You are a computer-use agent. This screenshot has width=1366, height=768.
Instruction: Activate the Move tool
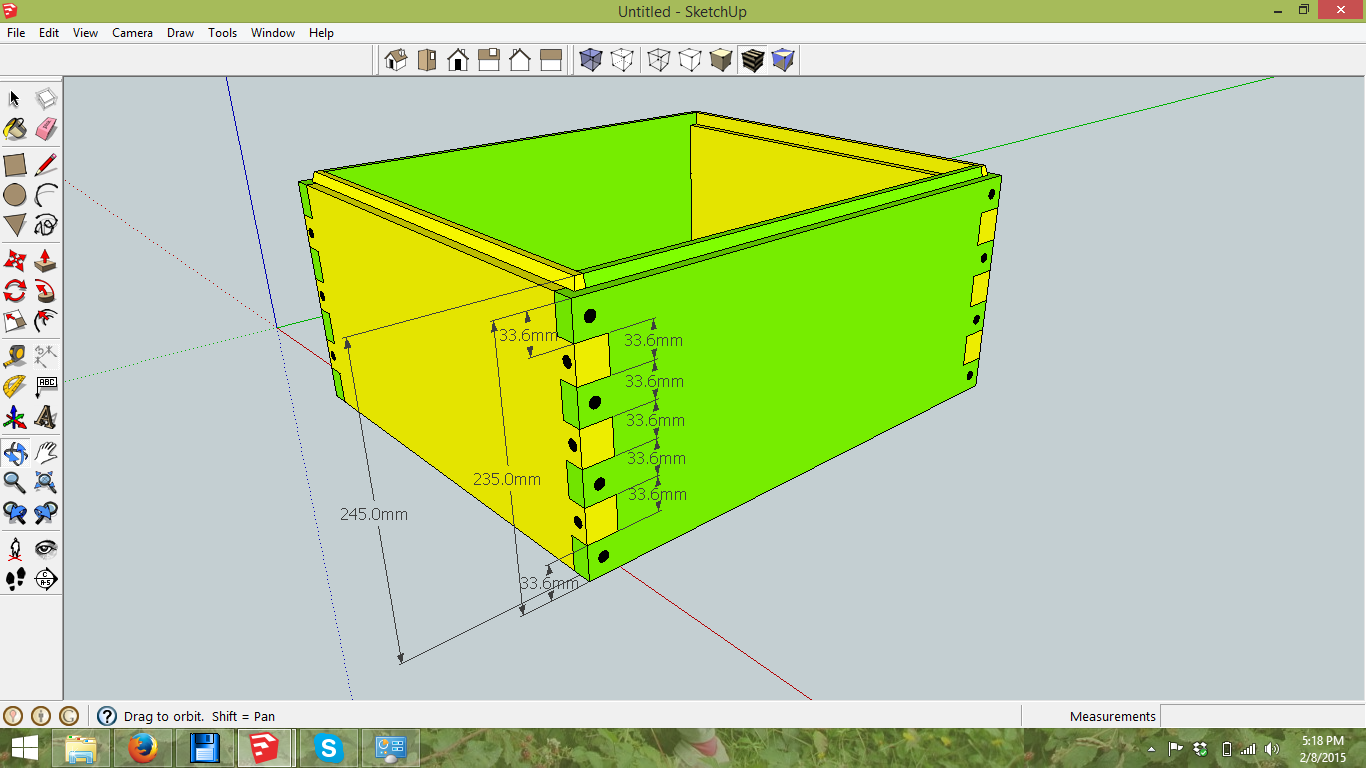tap(15, 260)
